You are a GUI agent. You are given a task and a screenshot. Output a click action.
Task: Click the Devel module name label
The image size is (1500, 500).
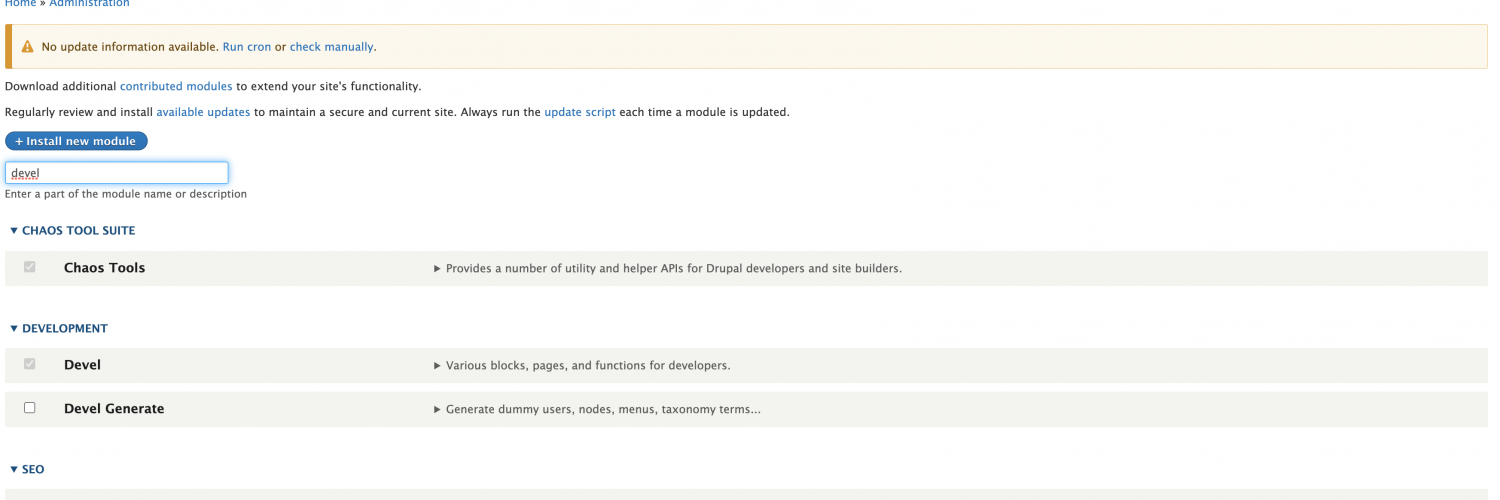(x=82, y=365)
